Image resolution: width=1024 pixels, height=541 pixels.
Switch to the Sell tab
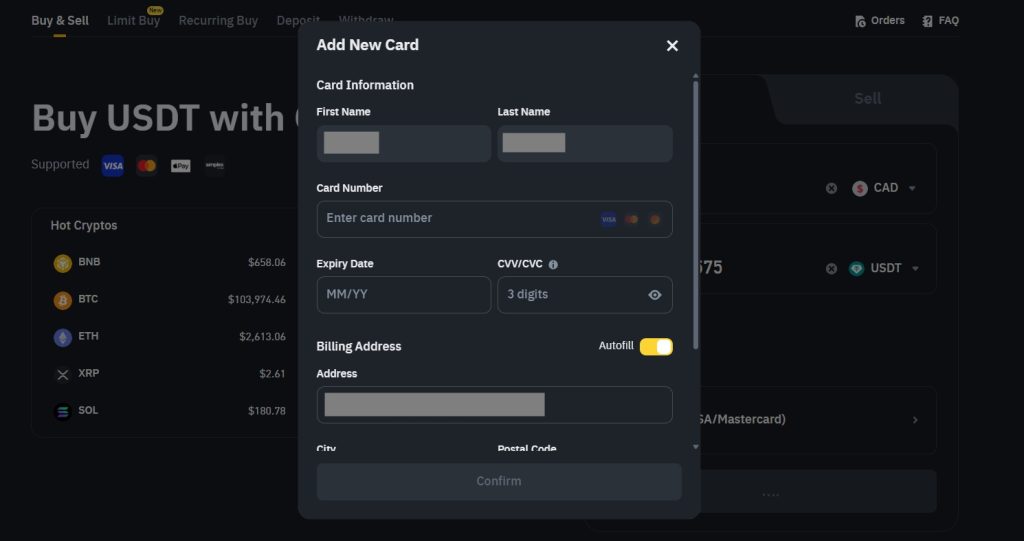point(867,99)
